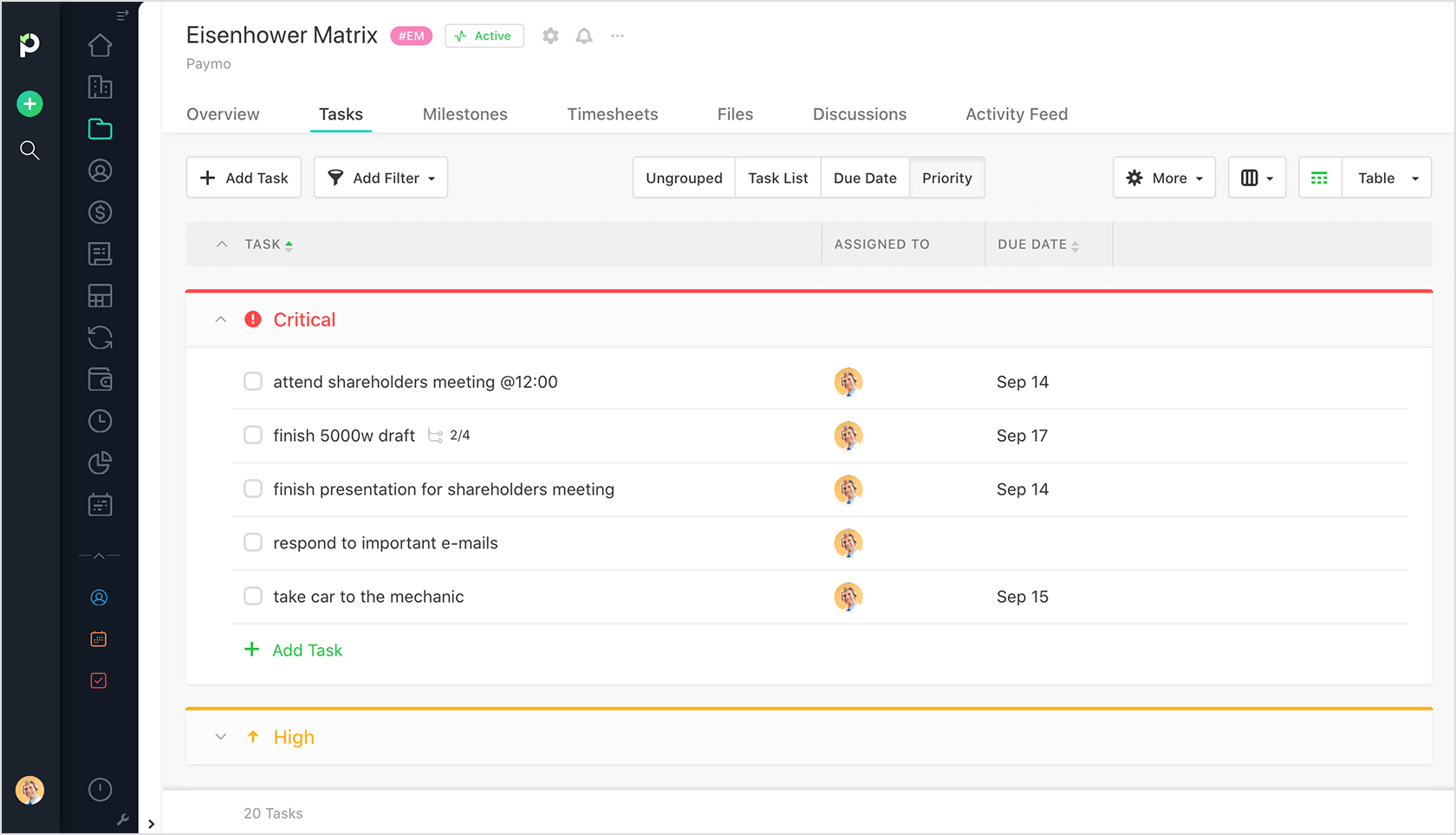Viewport: 1456px width, 835px height.
Task: Switch to the Milestones tab
Action: [465, 114]
